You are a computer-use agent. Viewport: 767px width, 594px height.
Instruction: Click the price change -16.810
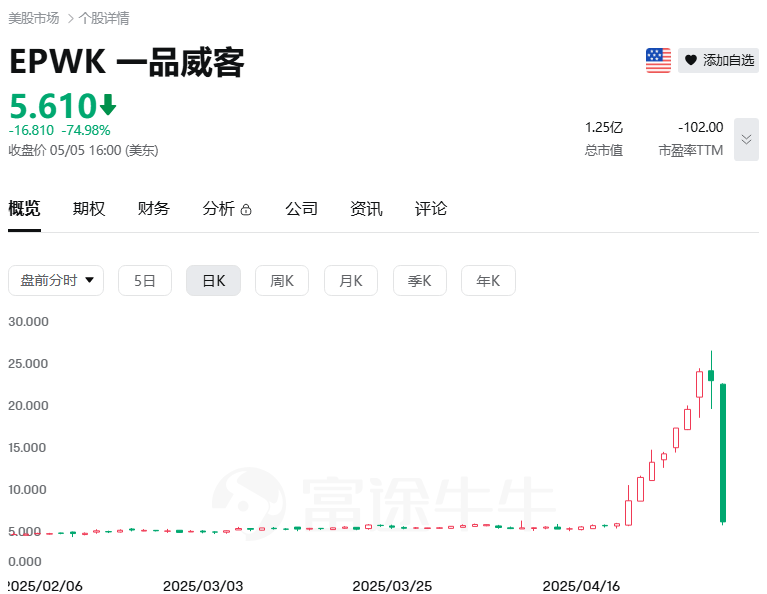coord(31,130)
